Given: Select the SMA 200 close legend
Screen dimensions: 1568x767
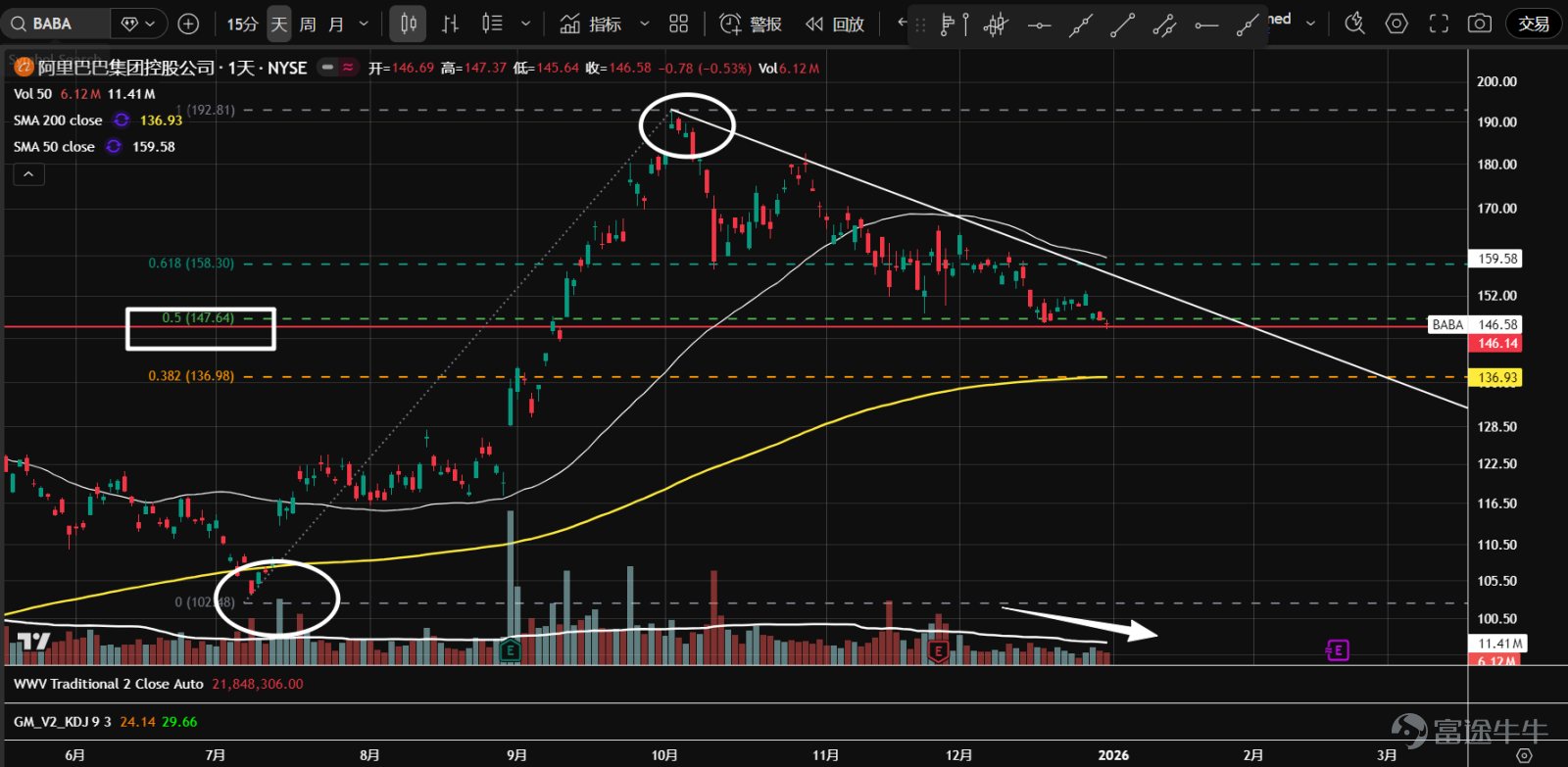Looking at the screenshot, I should tap(58, 120).
